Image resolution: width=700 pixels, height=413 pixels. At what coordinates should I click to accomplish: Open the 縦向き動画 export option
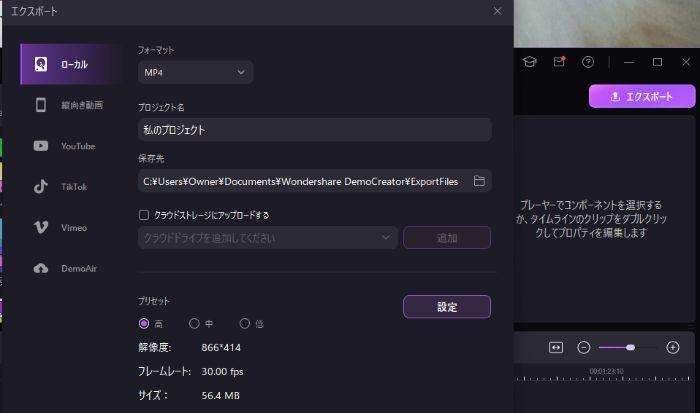tap(71, 105)
